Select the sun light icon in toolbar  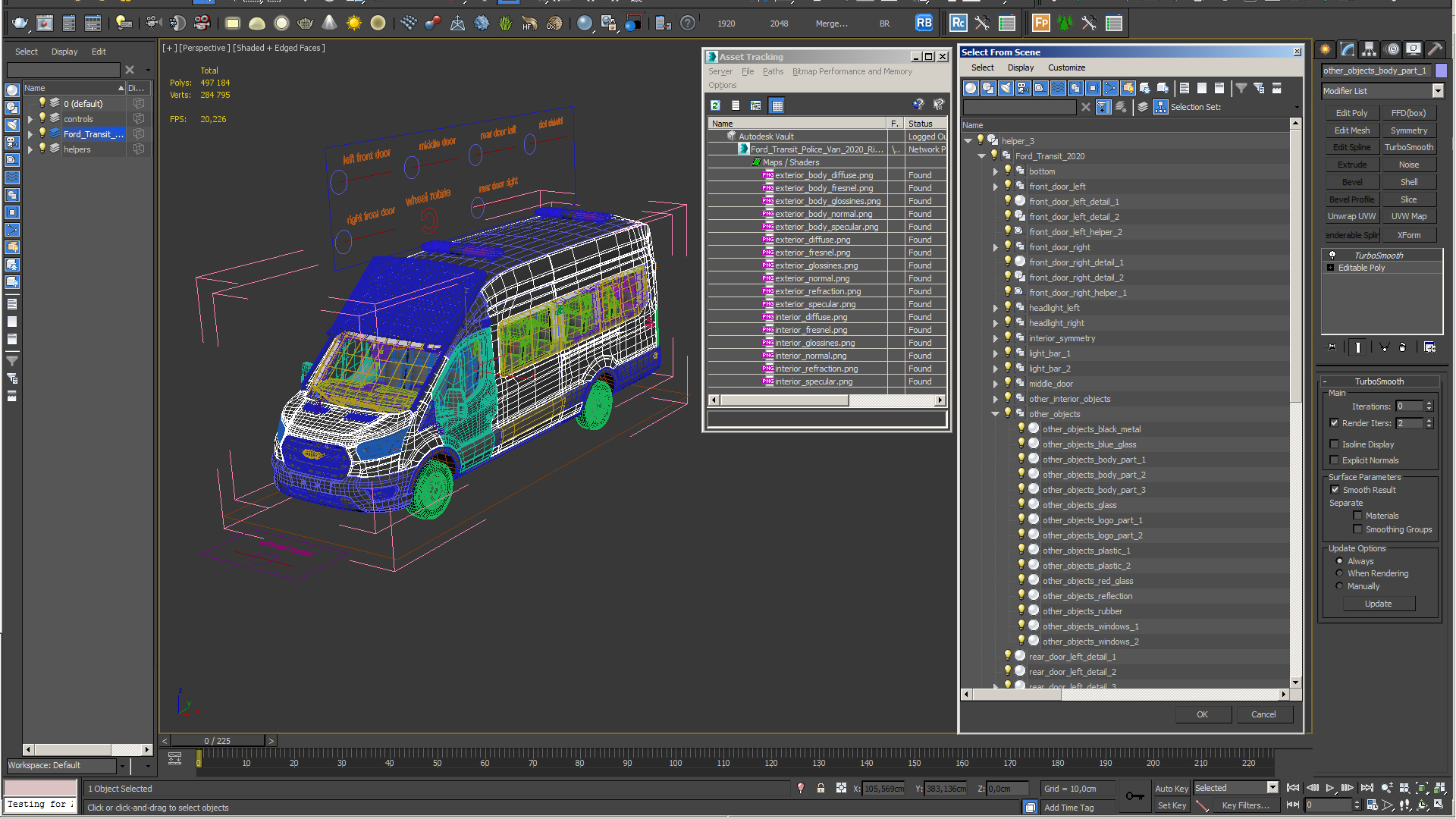coord(354,24)
